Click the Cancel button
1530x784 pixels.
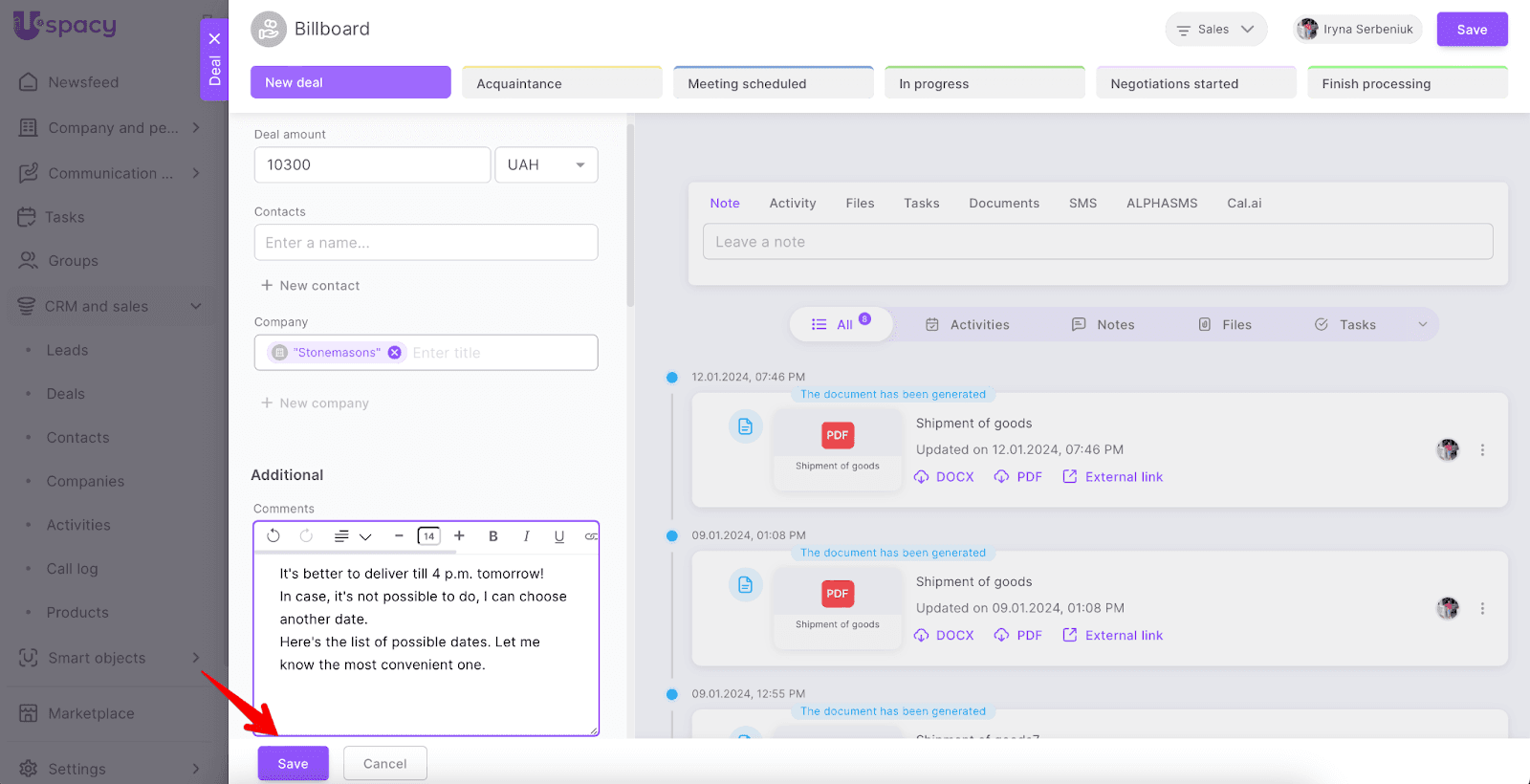point(384,764)
